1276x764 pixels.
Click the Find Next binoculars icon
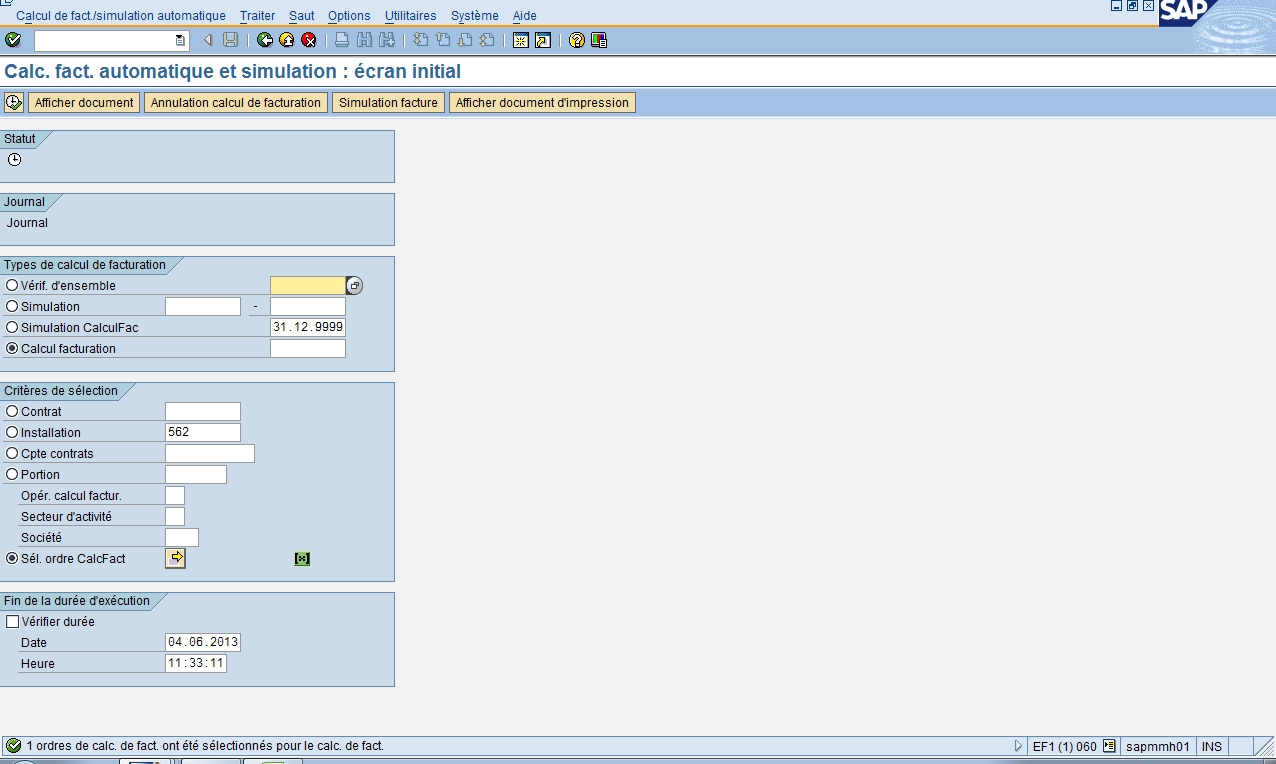point(386,40)
